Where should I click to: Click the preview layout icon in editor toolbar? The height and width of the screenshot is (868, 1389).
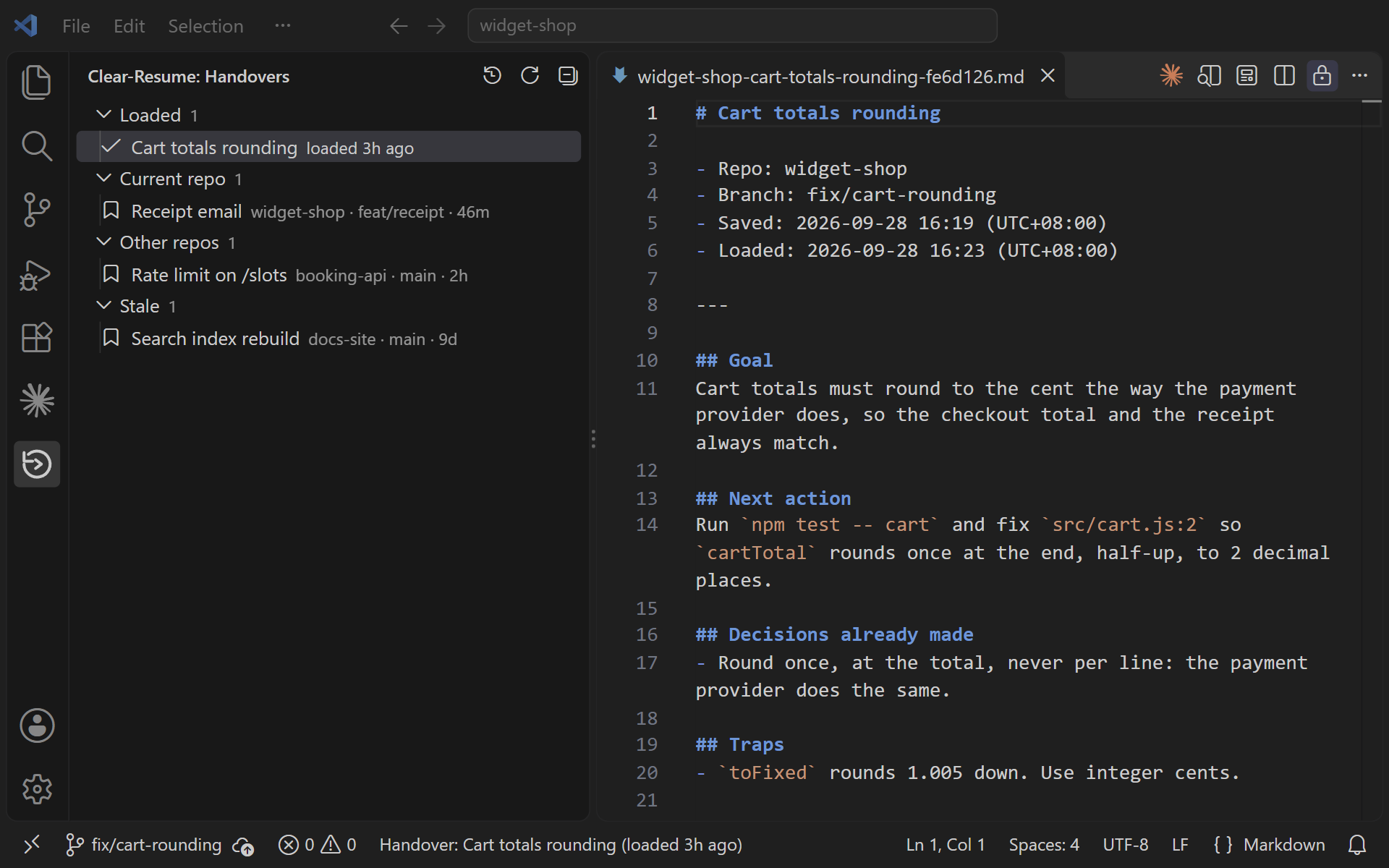[1246, 75]
